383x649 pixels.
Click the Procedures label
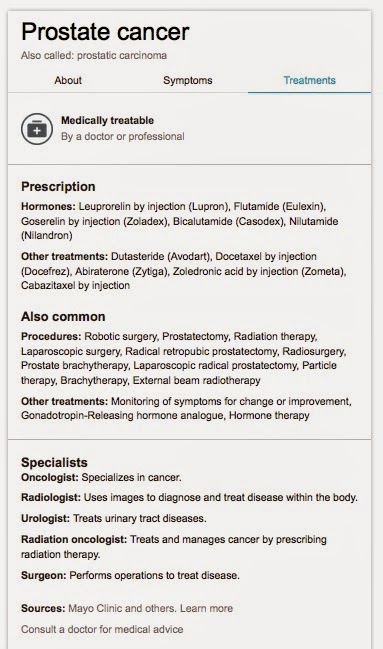coord(51,336)
